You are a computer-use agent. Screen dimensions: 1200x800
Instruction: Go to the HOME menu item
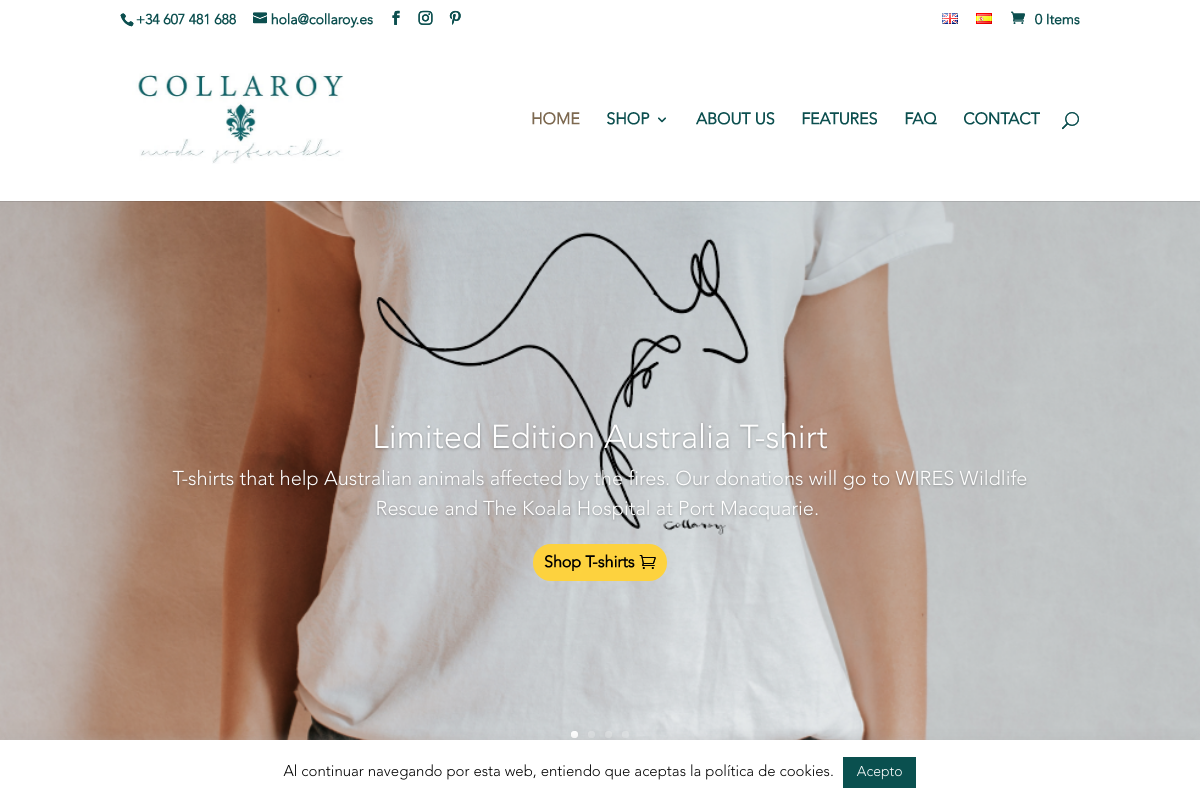[x=555, y=119]
